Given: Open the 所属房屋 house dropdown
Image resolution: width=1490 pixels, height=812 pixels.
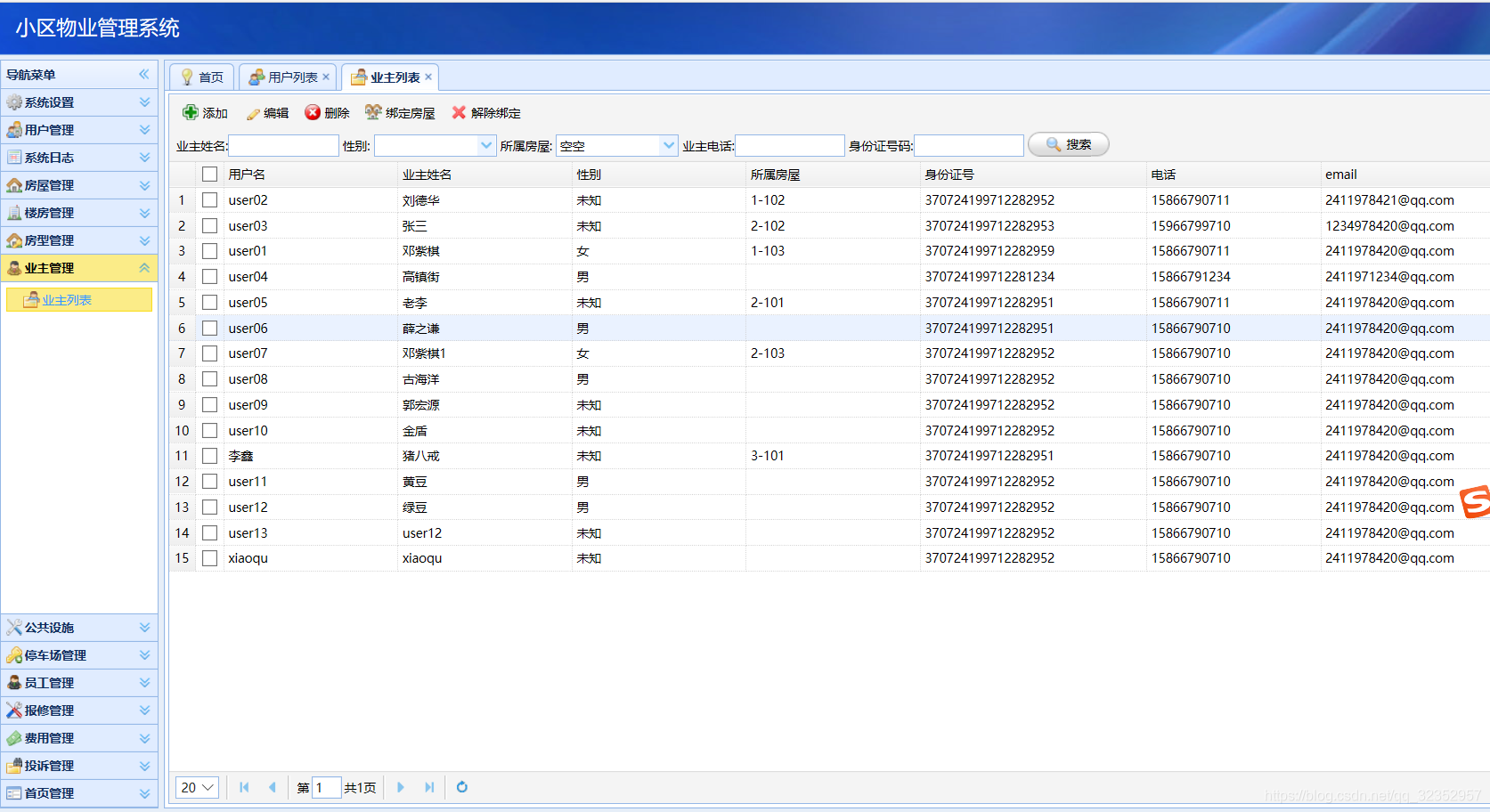Looking at the screenshot, I should click(668, 145).
